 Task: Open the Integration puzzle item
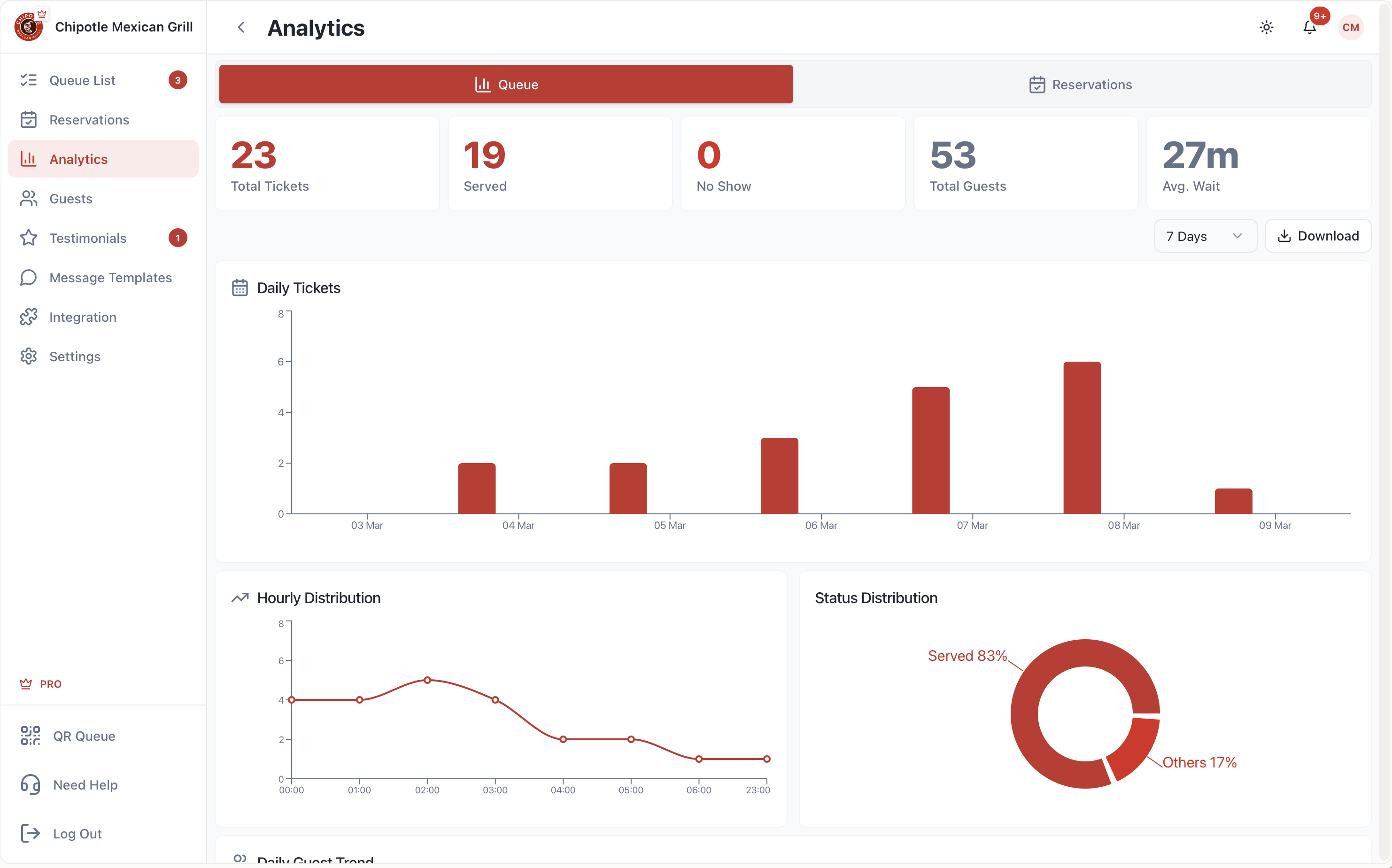tap(83, 318)
